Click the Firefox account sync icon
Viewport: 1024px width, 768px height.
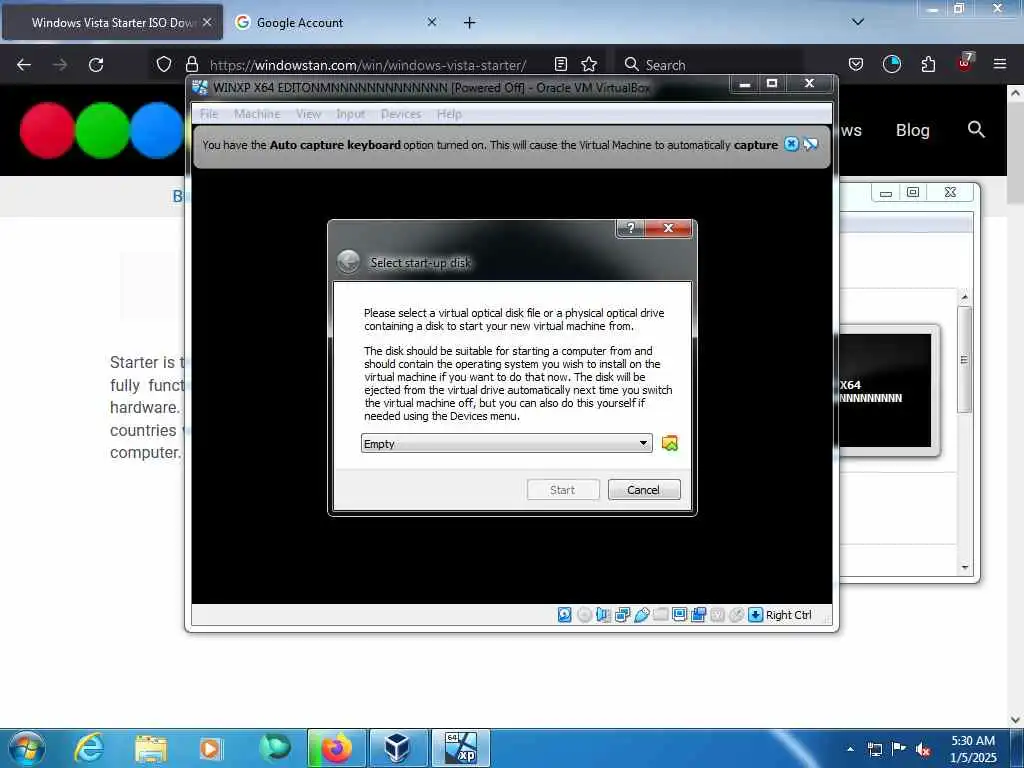point(891,64)
